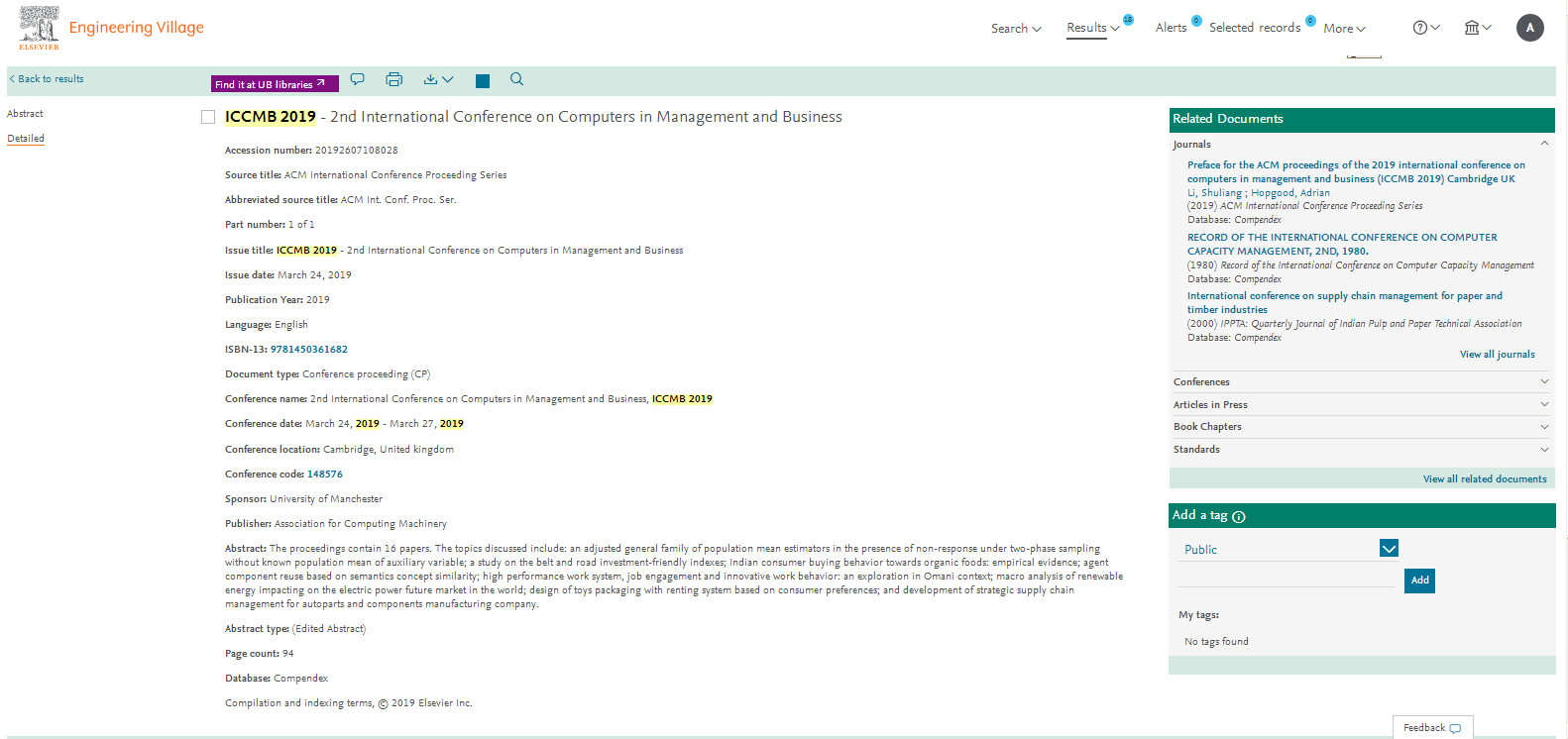Click the print icon in toolbar
The image size is (1568, 739).
393,79
